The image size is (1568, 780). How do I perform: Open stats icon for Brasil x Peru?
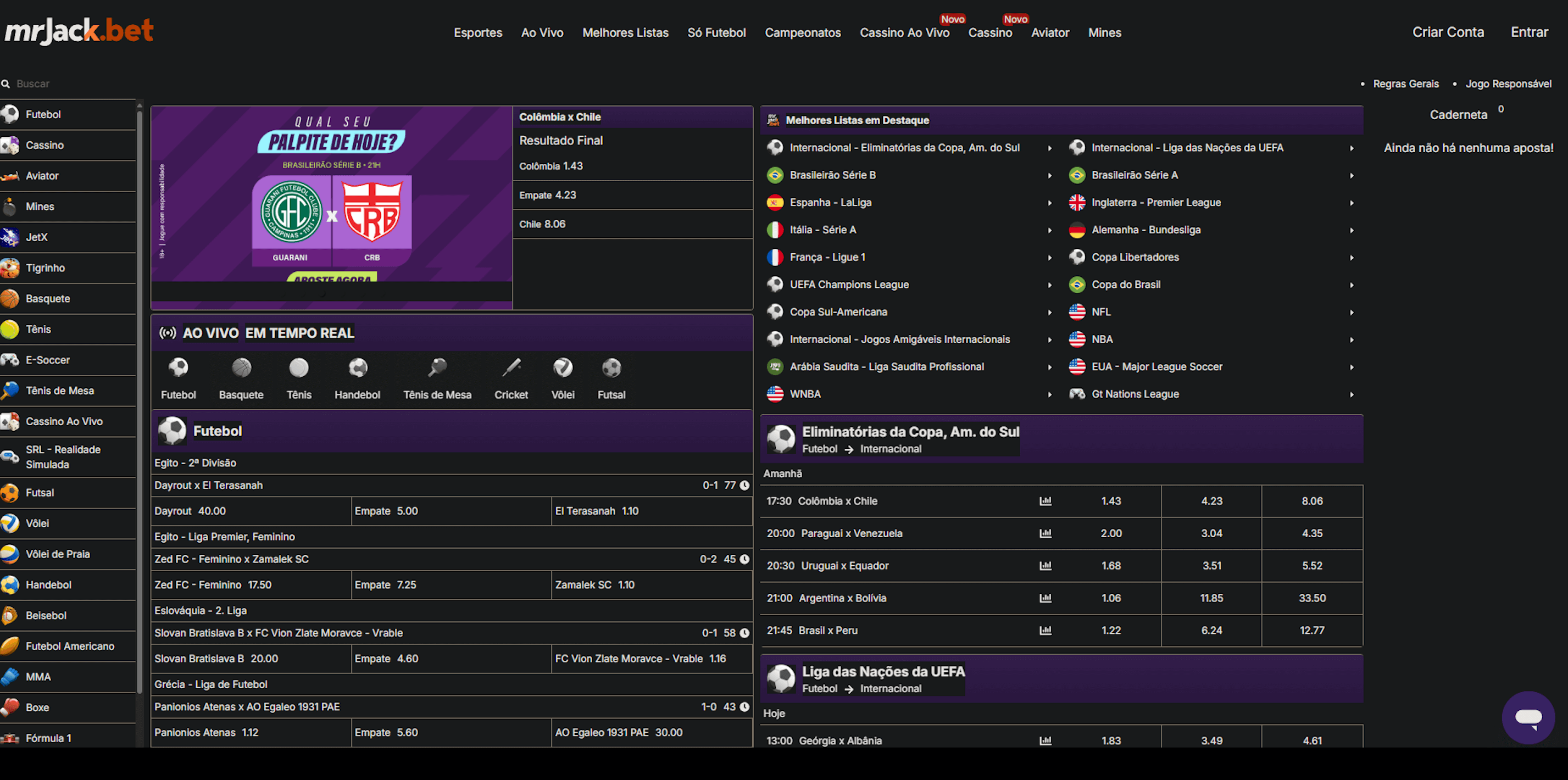tap(1045, 631)
